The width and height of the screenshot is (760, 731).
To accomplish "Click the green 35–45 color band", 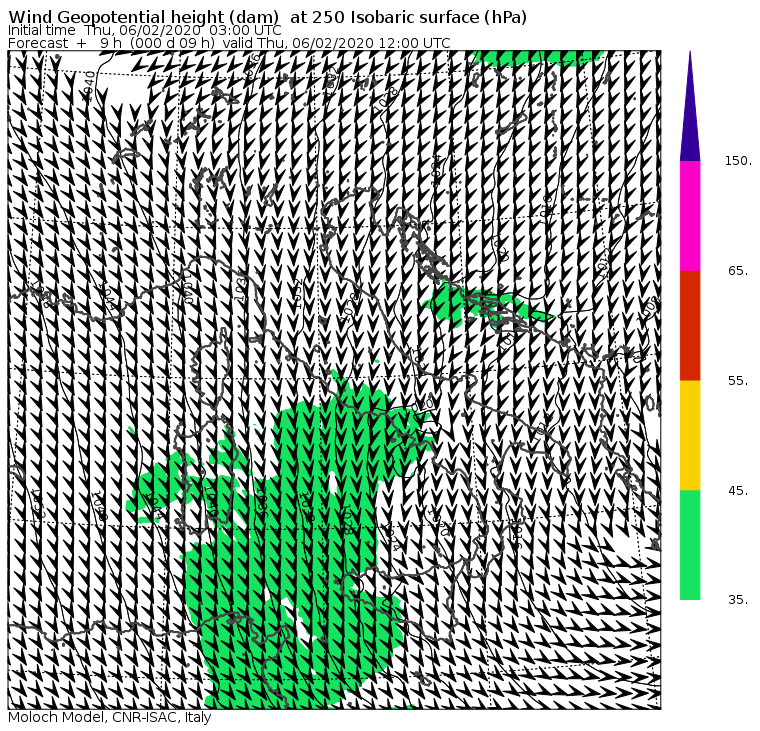I will click(x=690, y=545).
